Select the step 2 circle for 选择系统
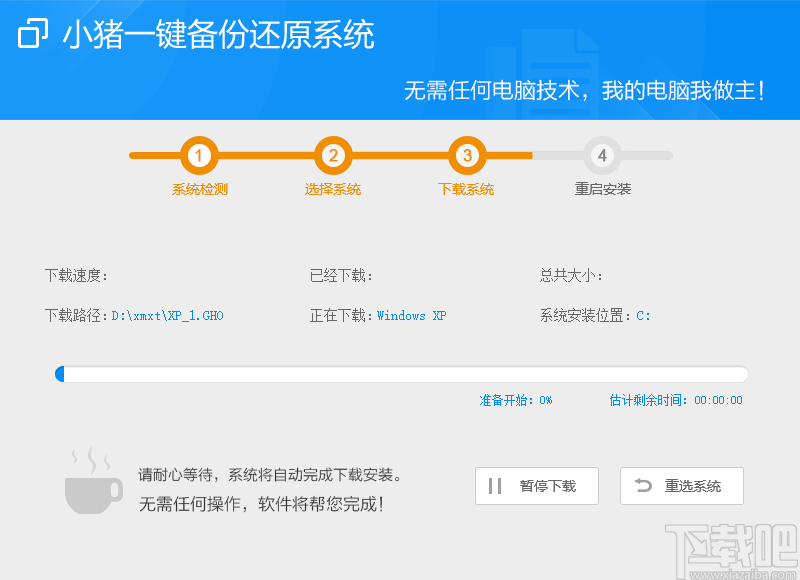 point(333,156)
